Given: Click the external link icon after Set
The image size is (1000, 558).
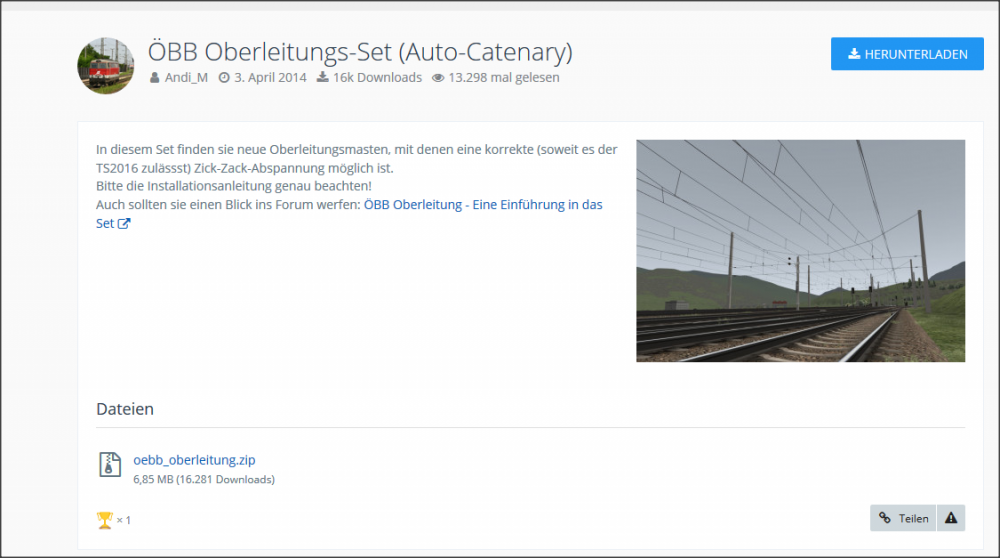Looking at the screenshot, I should point(124,224).
